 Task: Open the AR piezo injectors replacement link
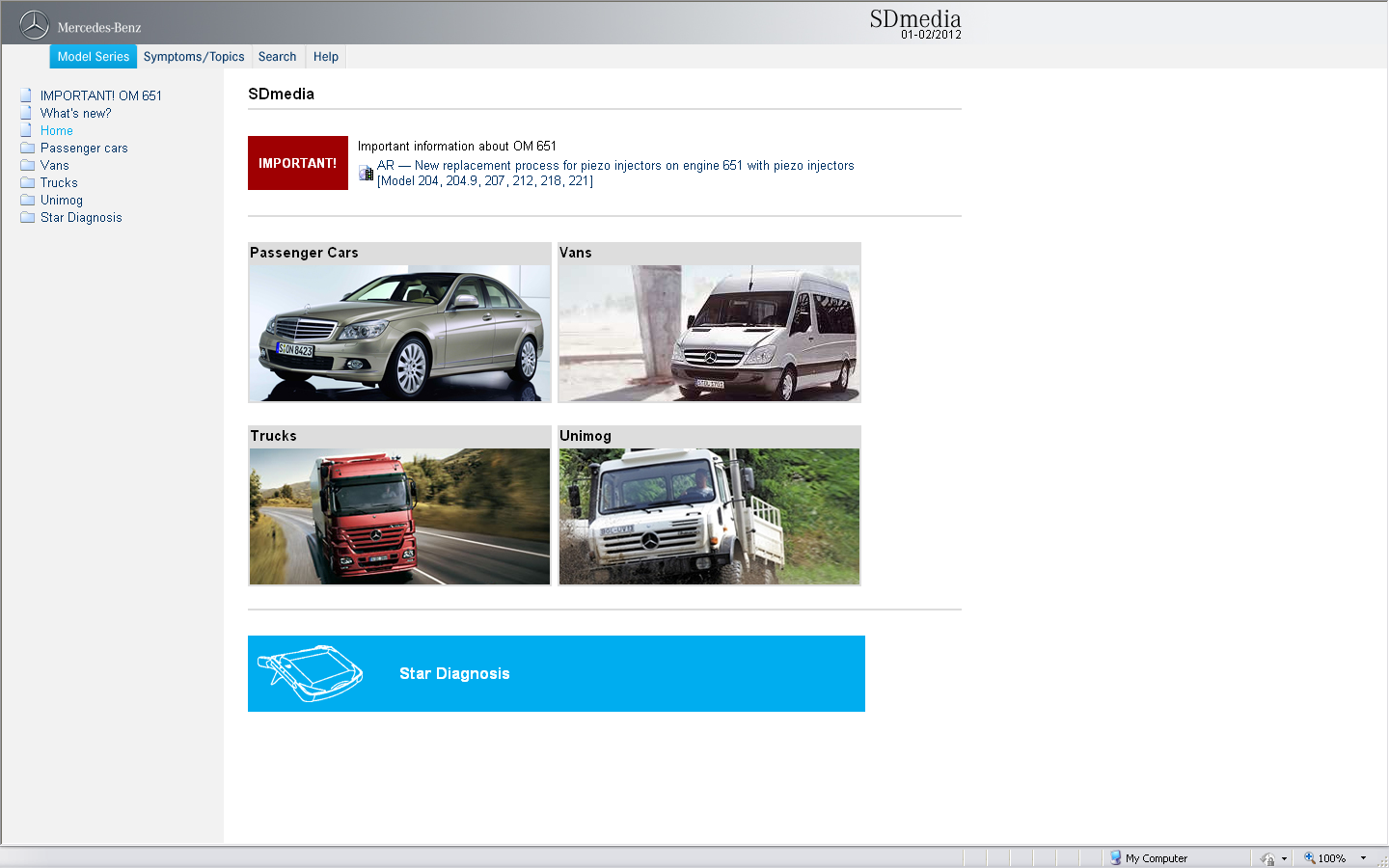coord(615,173)
